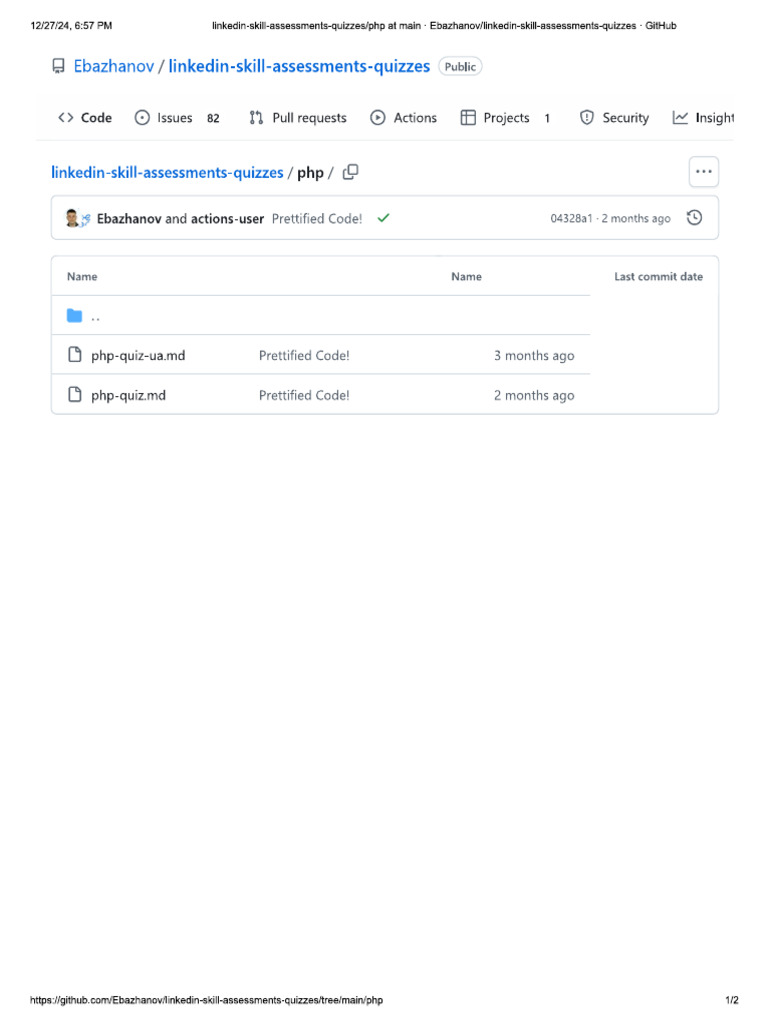Open commit history clock icon
The height and width of the screenshot is (1024, 768).
(x=694, y=218)
